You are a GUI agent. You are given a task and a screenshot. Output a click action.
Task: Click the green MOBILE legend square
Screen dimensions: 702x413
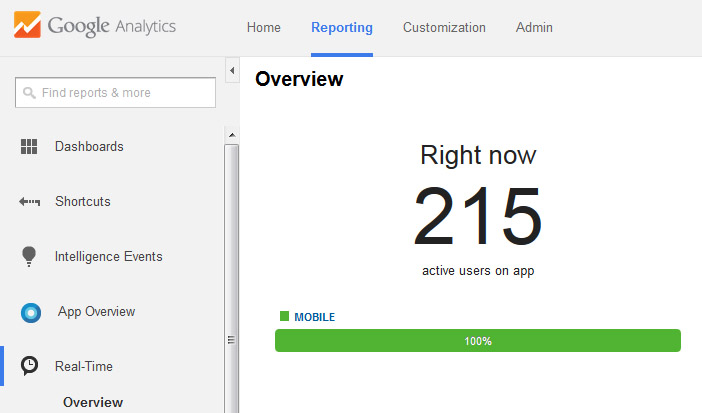tap(284, 316)
